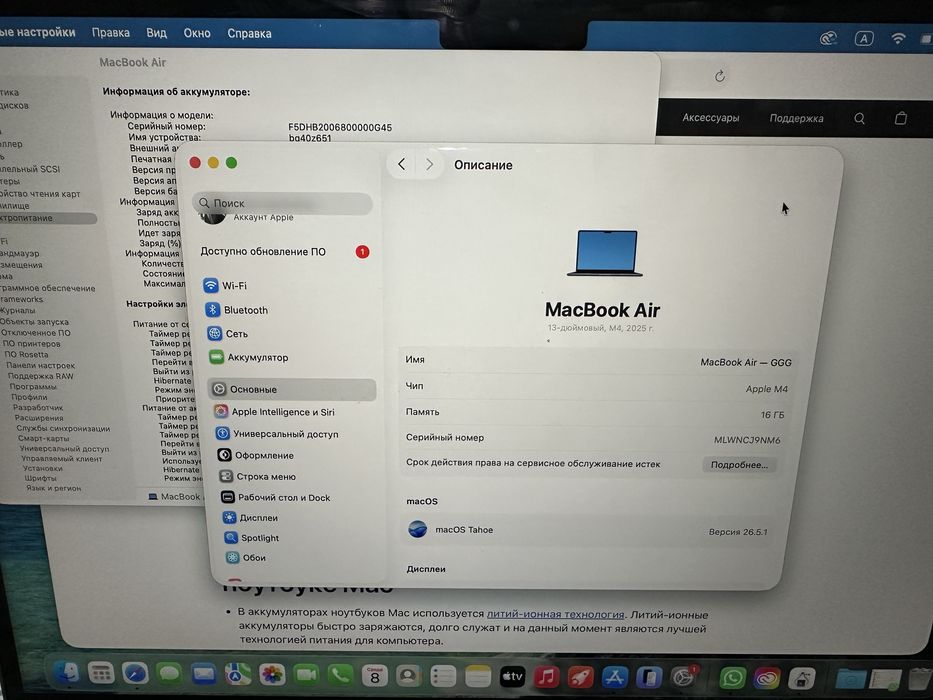
Task: Go forward with the right chevron button
Action: click(x=429, y=165)
